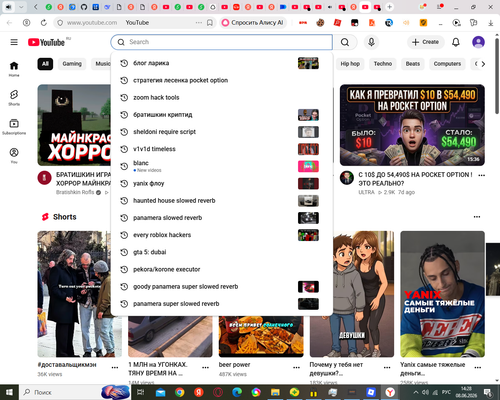Click the microphone voice search icon
This screenshot has width=500, height=400.
pos(371,42)
